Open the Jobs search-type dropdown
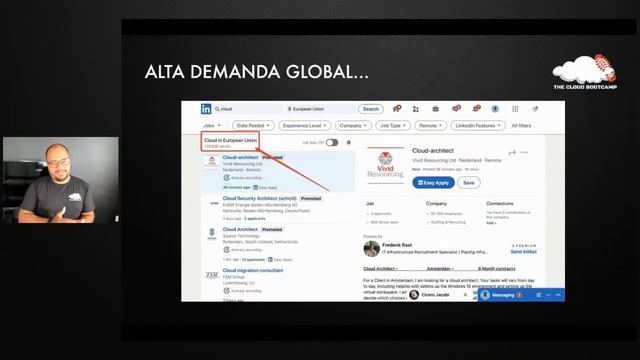The height and width of the screenshot is (360, 640). click(x=212, y=126)
